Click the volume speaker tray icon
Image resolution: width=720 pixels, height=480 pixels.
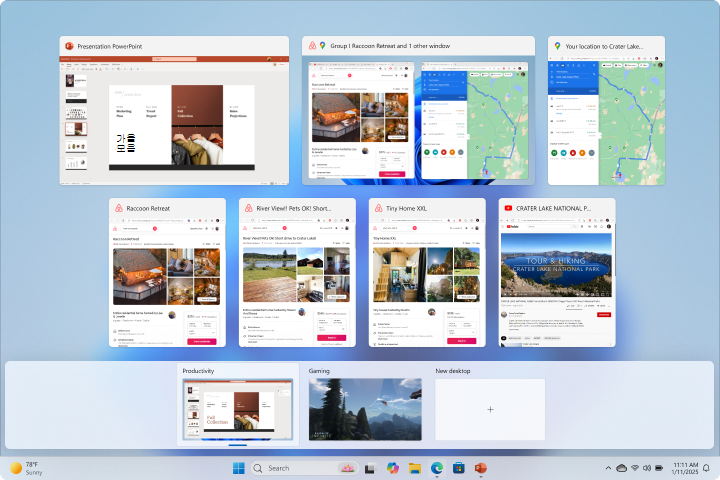click(x=647, y=468)
